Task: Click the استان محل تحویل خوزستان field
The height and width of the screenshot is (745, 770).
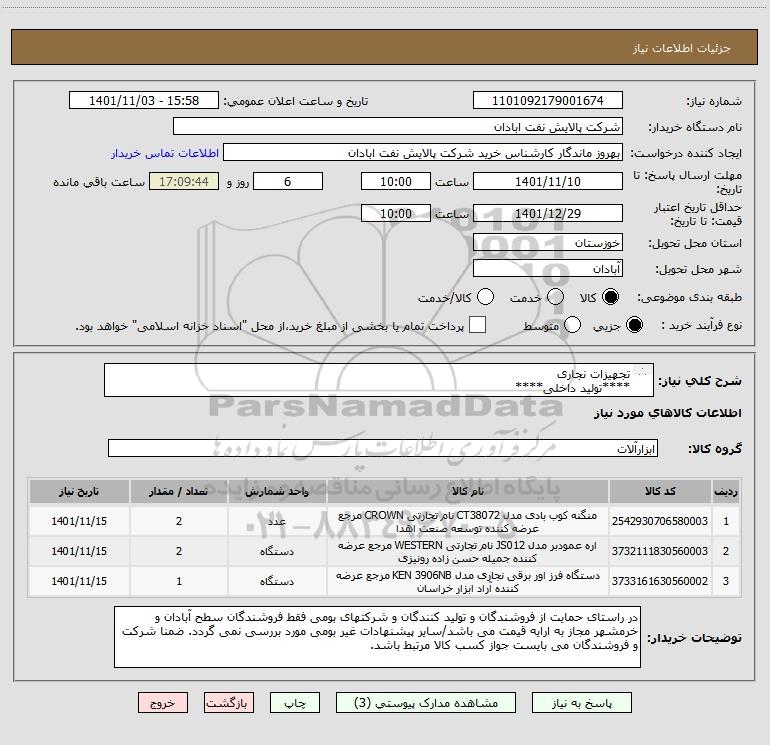Action: (x=548, y=243)
